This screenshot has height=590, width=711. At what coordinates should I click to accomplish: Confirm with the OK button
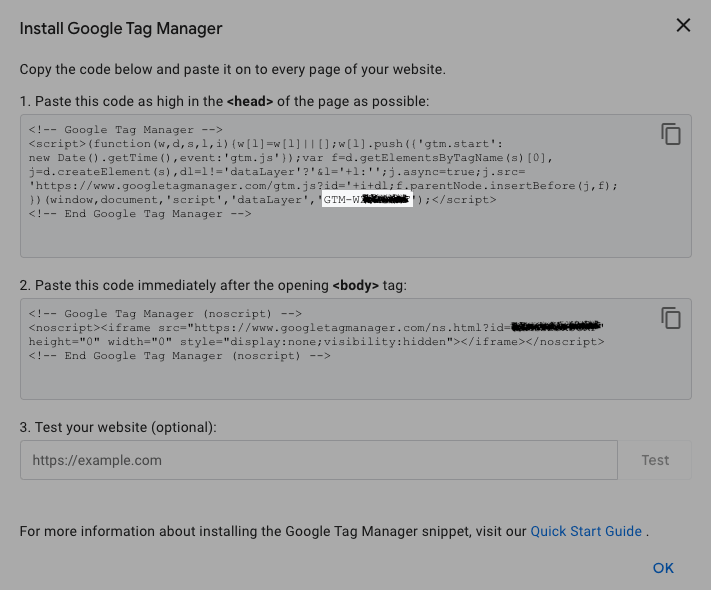point(663,568)
